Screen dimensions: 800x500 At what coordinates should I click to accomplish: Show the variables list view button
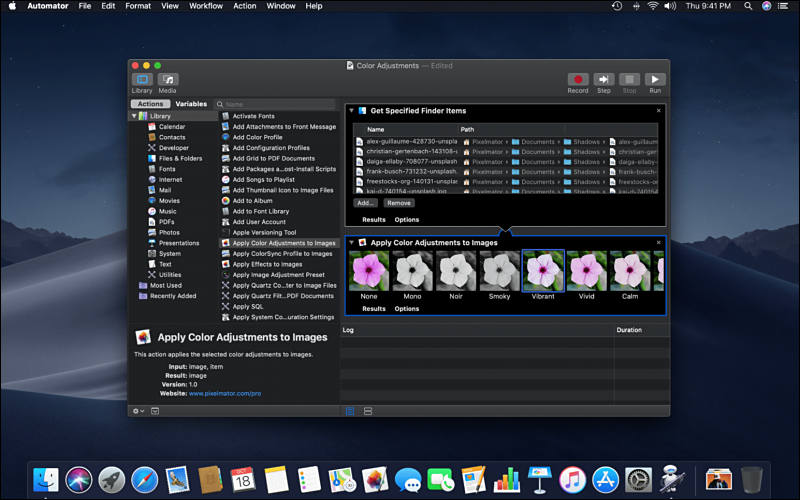368,411
